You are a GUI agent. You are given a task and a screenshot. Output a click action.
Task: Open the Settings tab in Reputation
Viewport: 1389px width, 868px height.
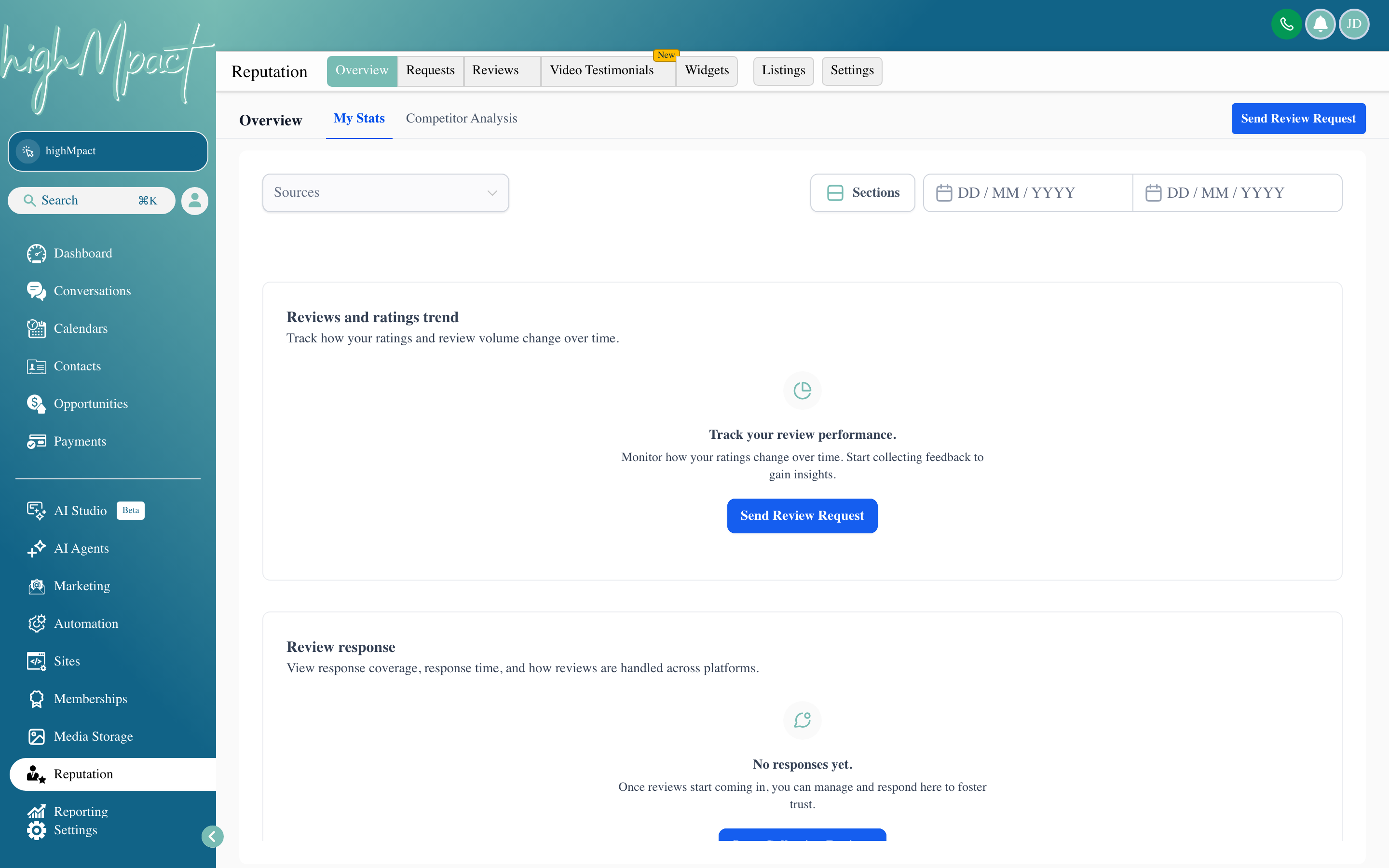pyautogui.click(x=852, y=70)
